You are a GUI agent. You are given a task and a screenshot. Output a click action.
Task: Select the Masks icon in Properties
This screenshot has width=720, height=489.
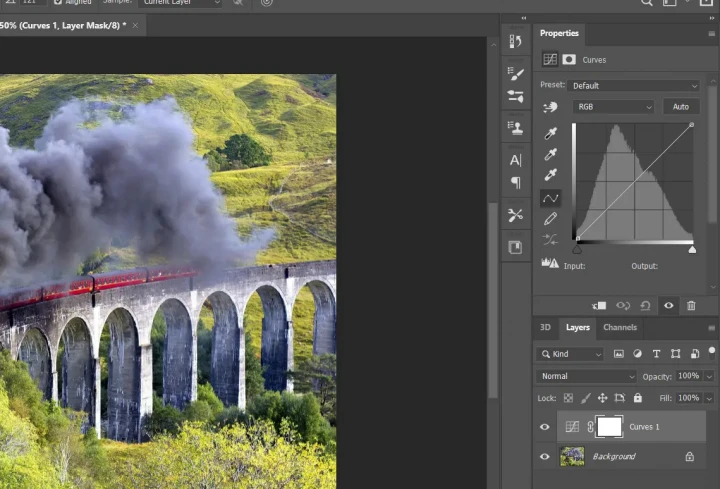(x=569, y=60)
